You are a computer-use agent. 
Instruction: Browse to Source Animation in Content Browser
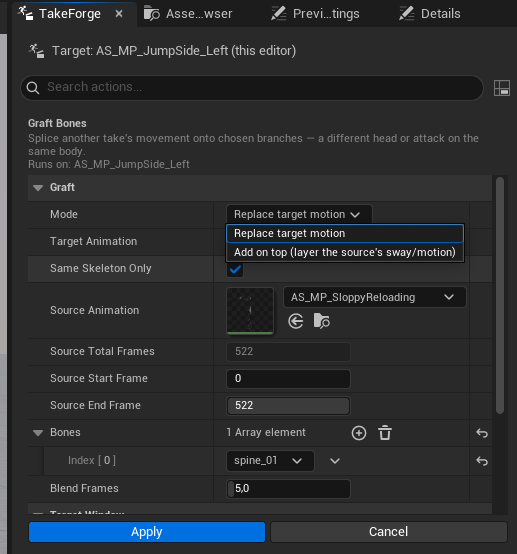point(321,321)
